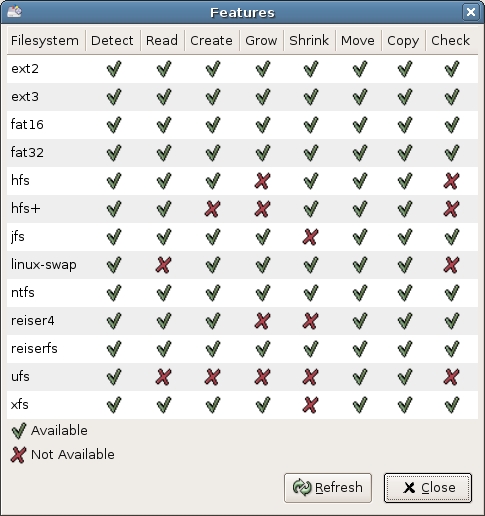
Task: Click the GParted icon in the title bar
Action: [14, 12]
